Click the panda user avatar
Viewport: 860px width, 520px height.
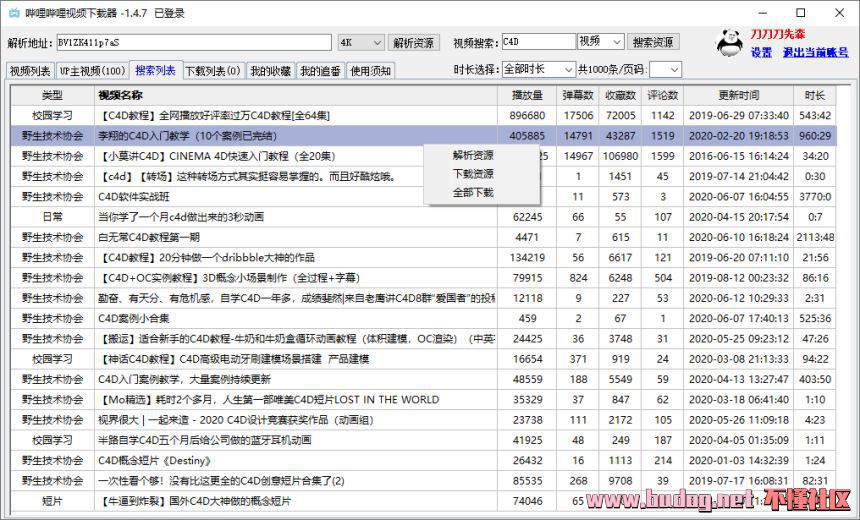(730, 43)
